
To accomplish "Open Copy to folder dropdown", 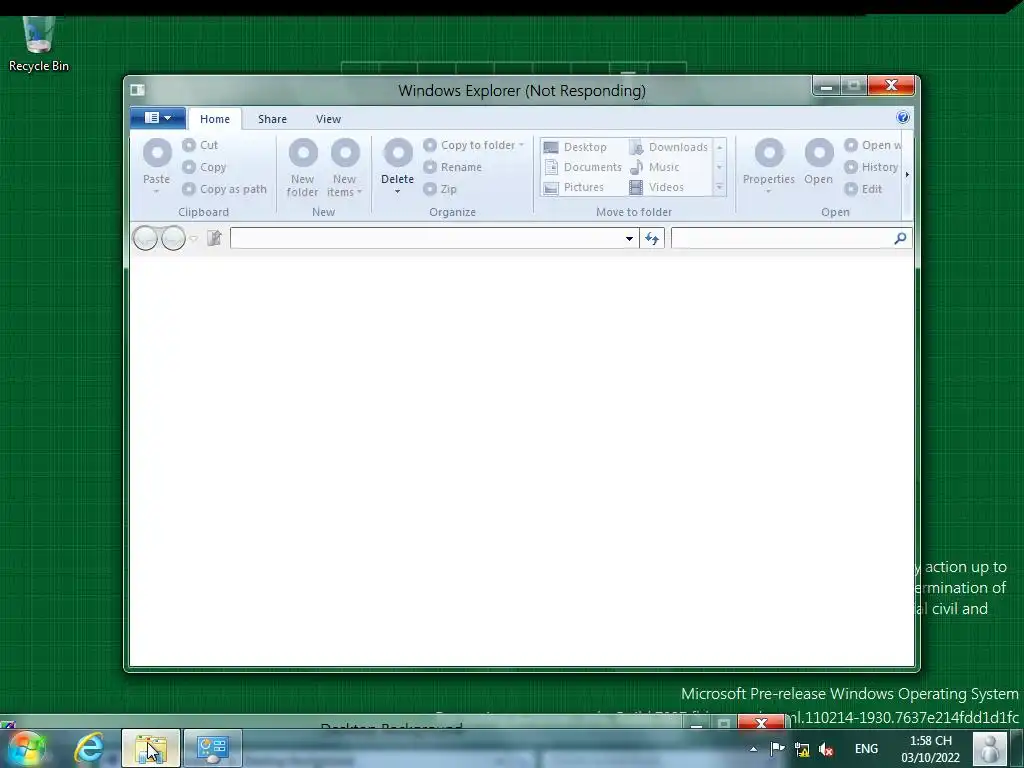I will pos(473,145).
